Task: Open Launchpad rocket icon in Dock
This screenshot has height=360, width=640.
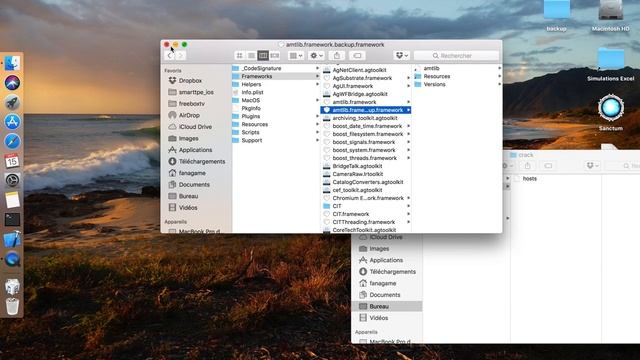Action: pyautogui.click(x=12, y=102)
